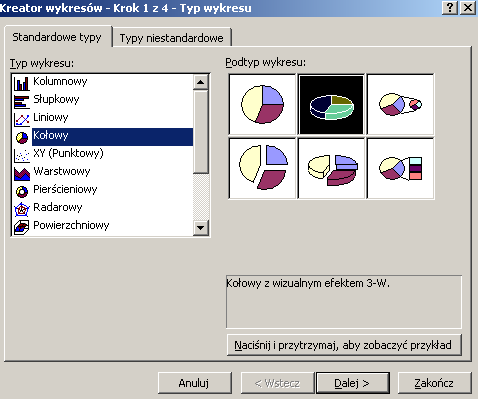478x399 pixels.
Task: Pick the bar-of-pie subtype thumbnail
Action: click(x=400, y=168)
